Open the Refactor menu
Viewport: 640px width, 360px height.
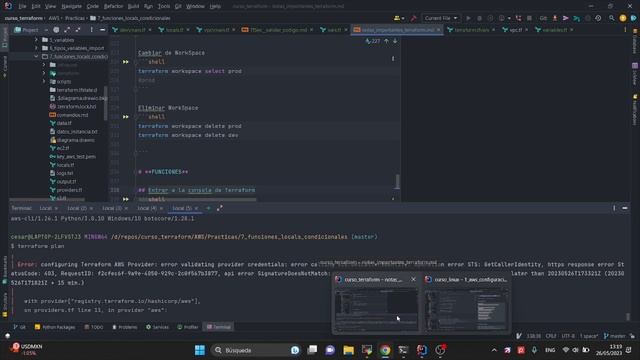113,6
